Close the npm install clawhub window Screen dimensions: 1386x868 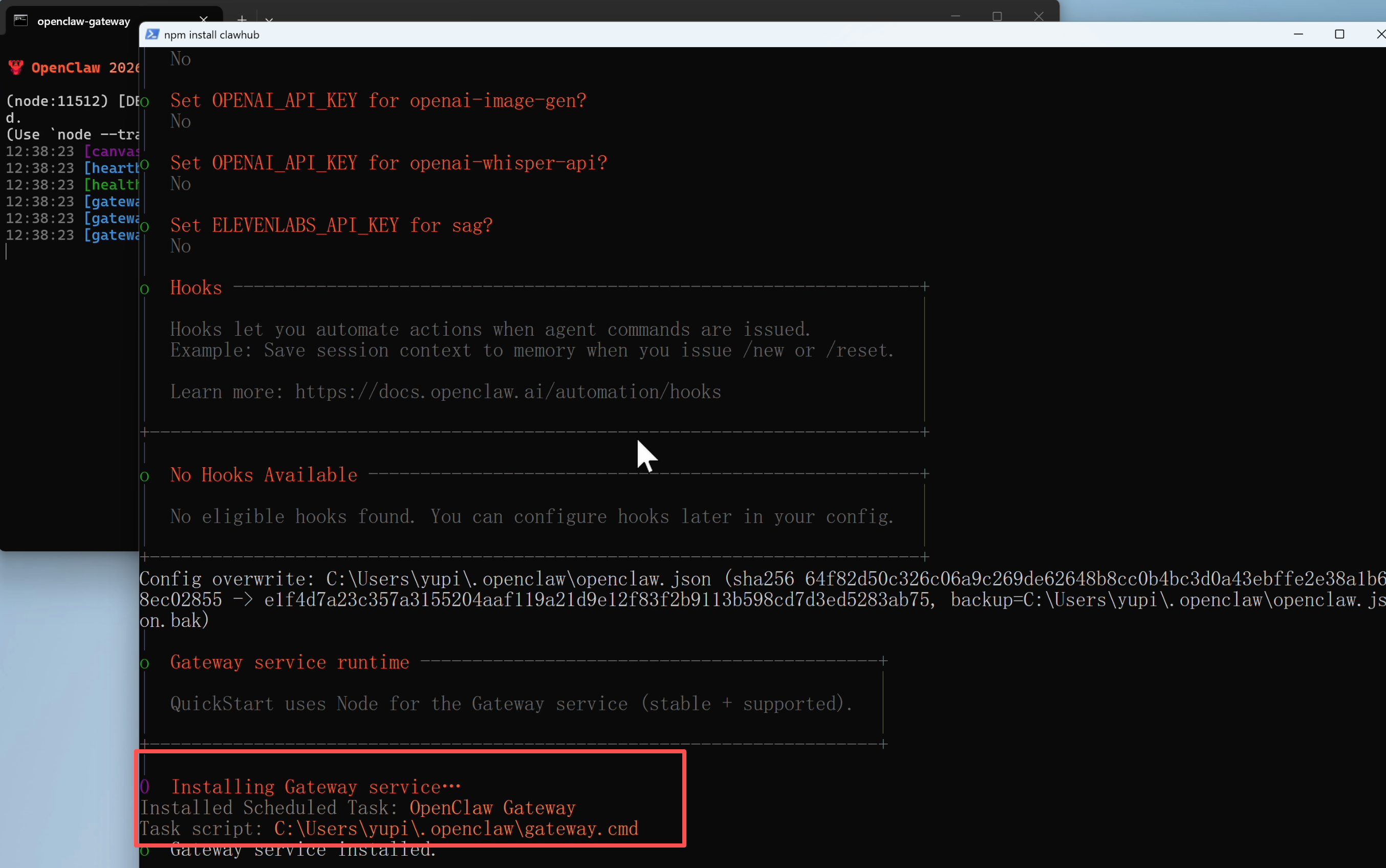1380,34
